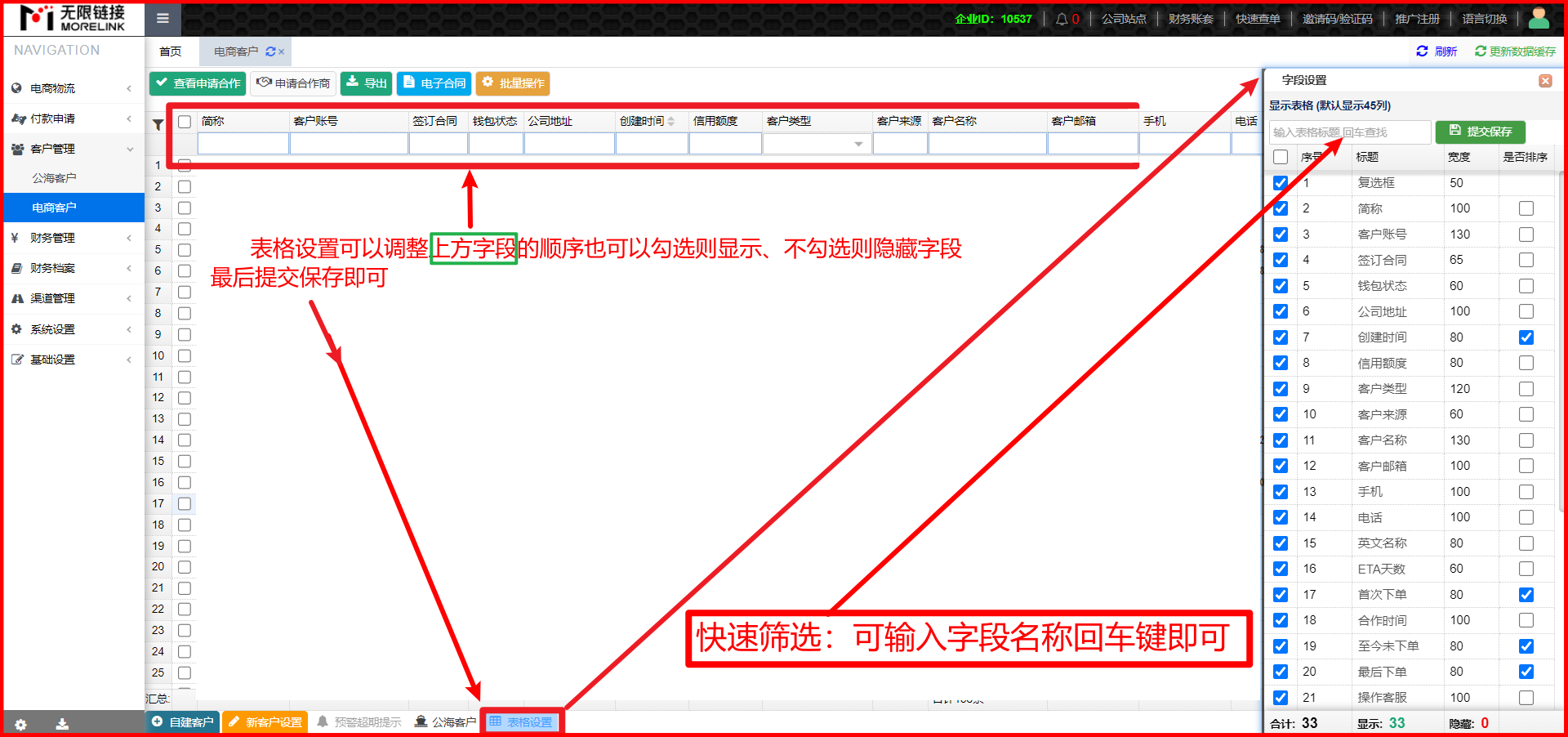Click the table filter funnel icon
This screenshot has height=737, width=1568.
click(158, 124)
